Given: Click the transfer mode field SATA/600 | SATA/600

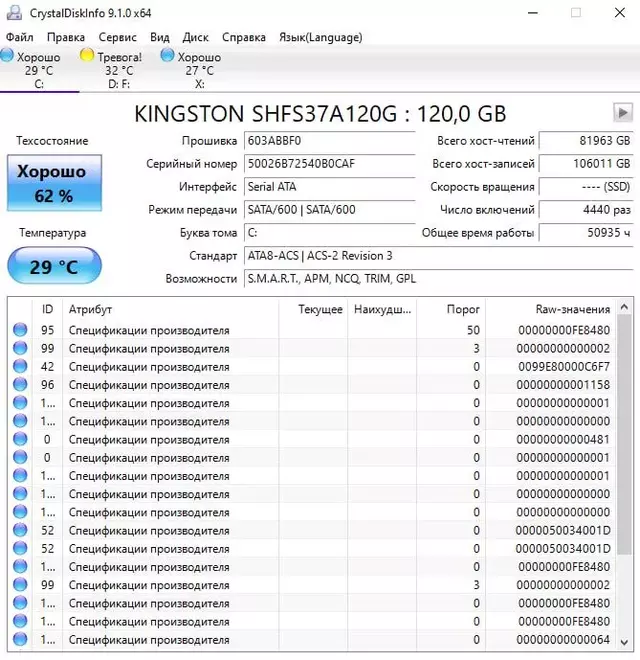Looking at the screenshot, I should coord(329,210).
